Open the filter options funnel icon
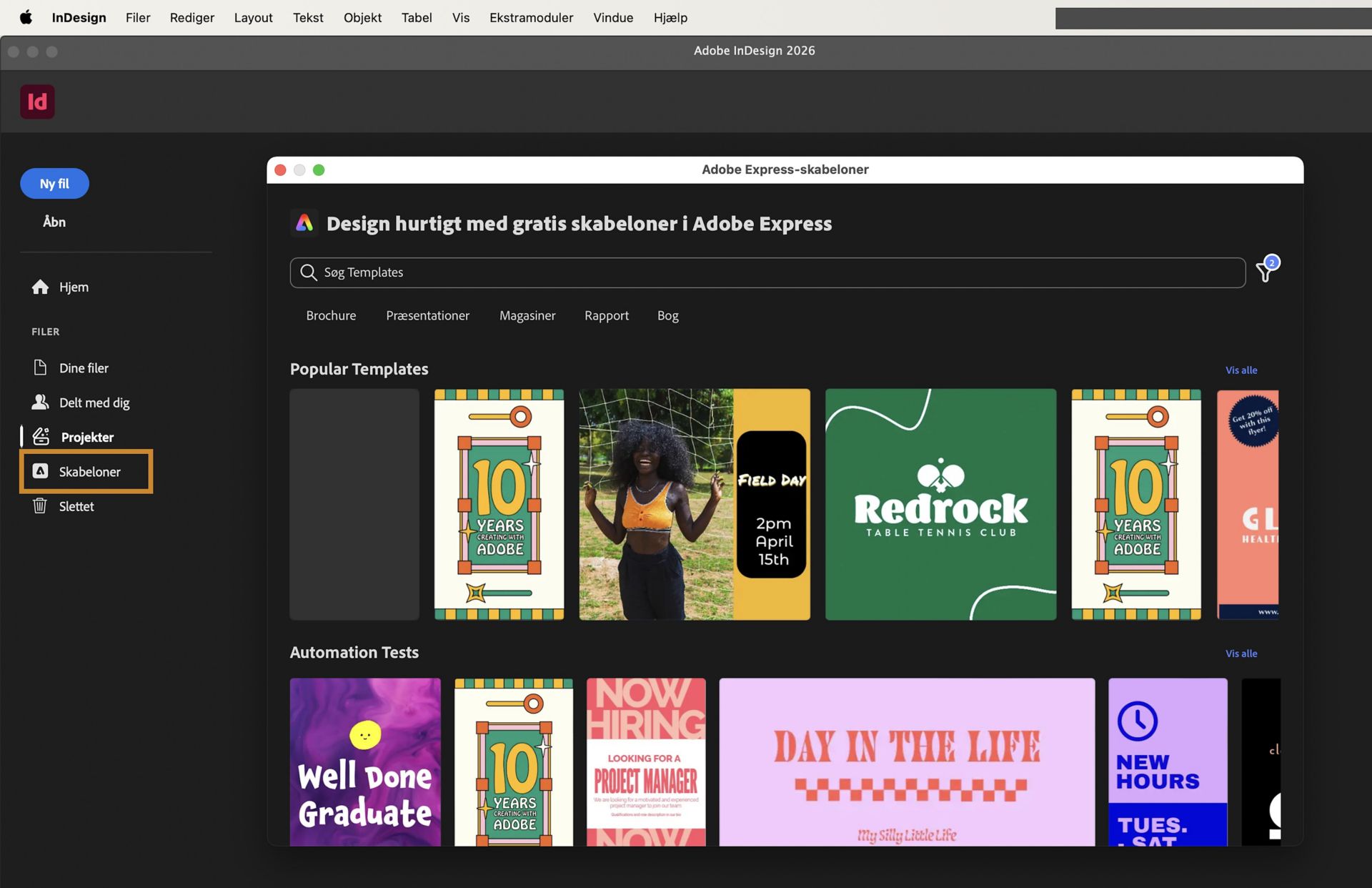 click(x=1265, y=272)
